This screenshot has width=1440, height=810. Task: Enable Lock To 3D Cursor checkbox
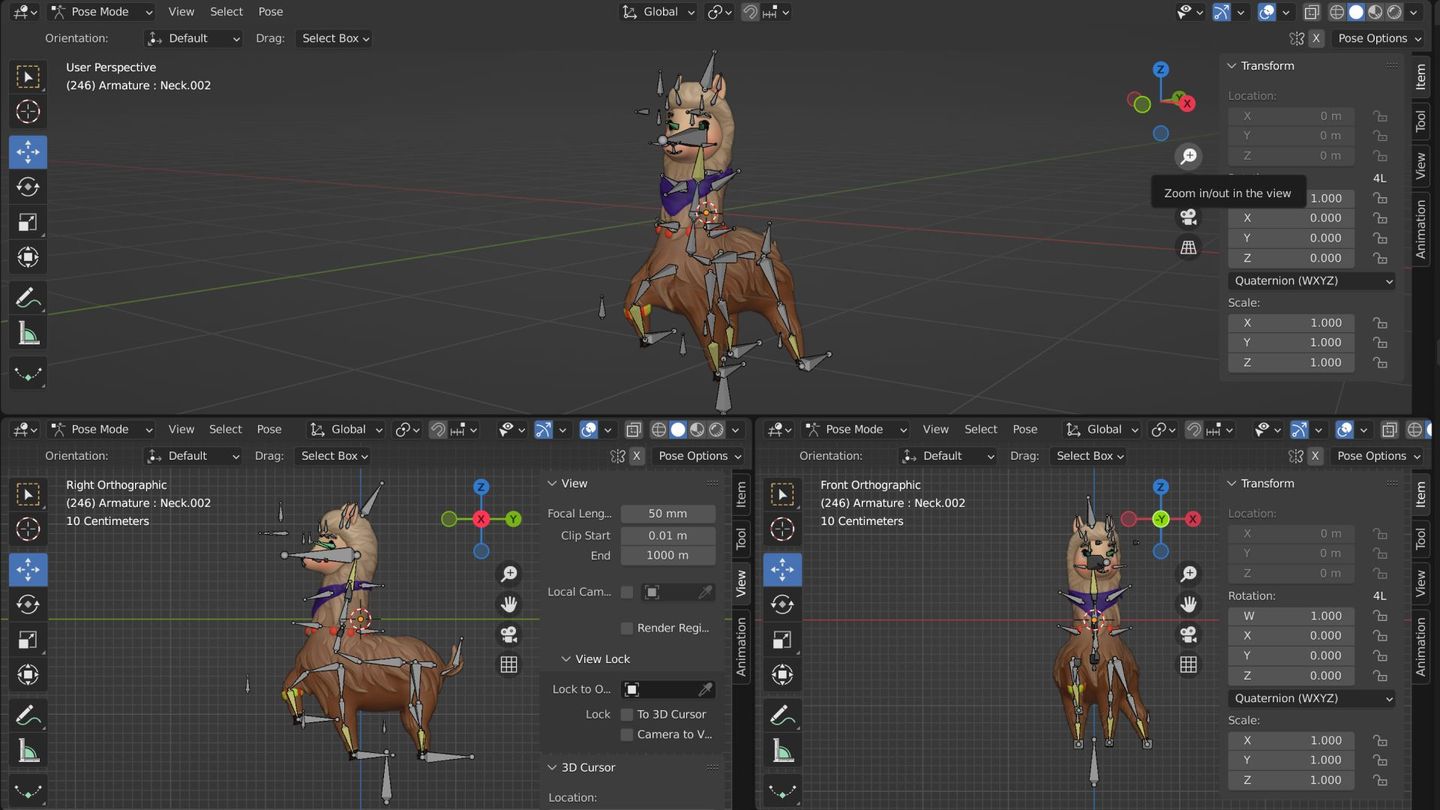(627, 714)
